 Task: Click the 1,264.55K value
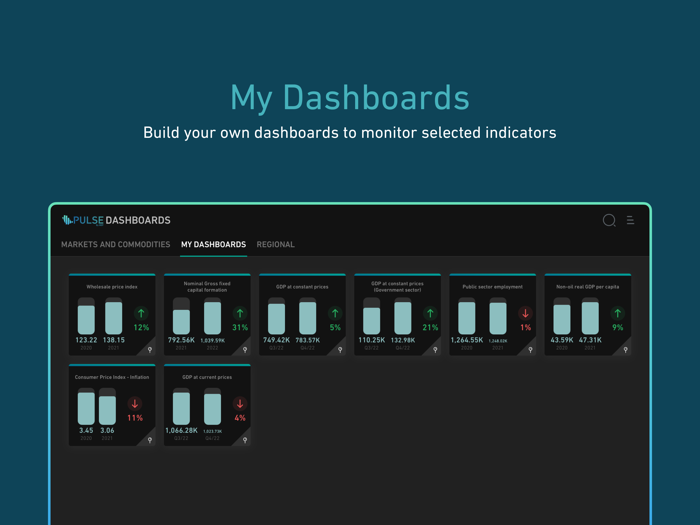coord(467,340)
